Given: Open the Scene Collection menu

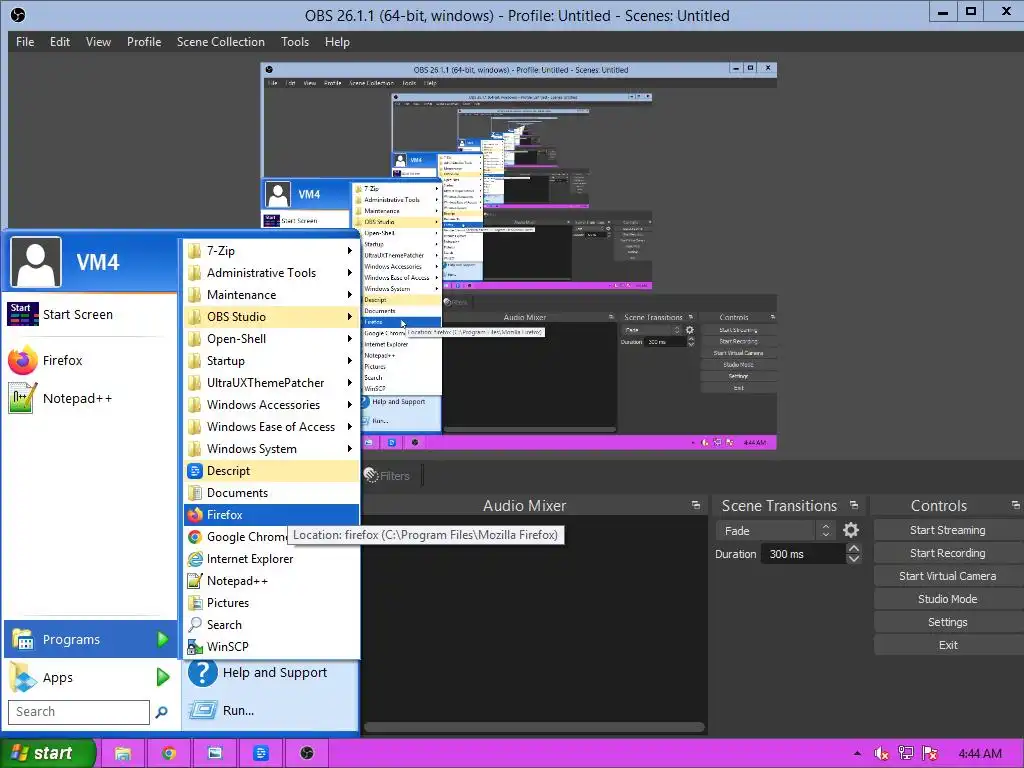Looking at the screenshot, I should 221,42.
